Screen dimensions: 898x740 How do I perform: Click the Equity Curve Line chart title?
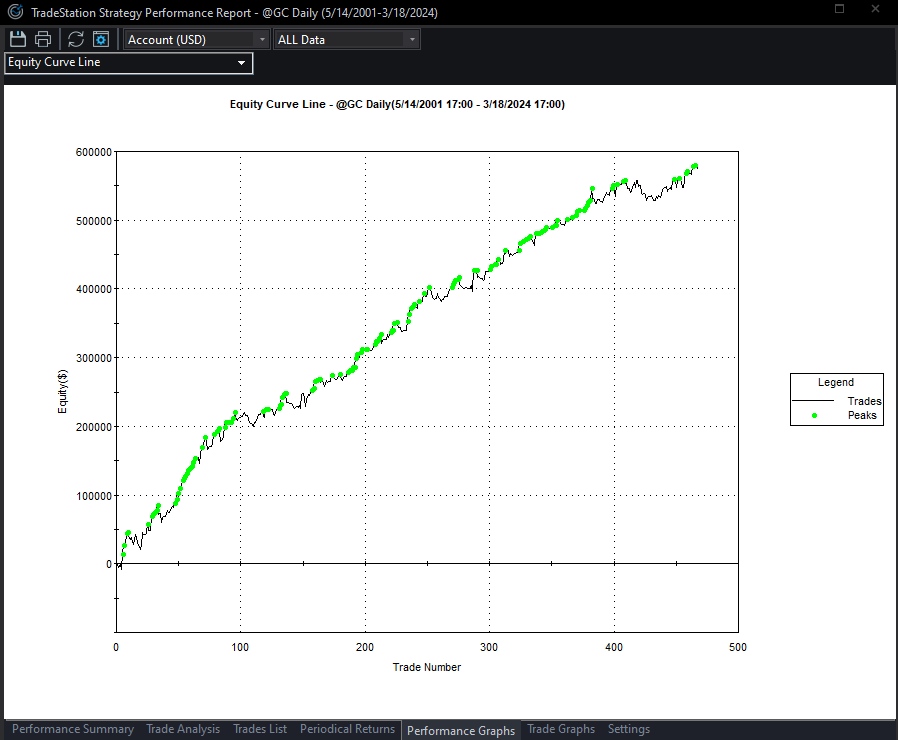397,104
